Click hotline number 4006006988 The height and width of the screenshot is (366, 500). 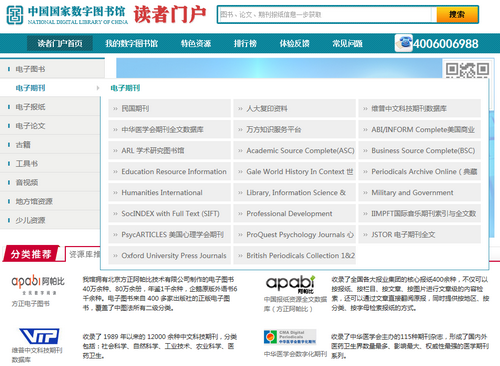pyautogui.click(x=446, y=44)
